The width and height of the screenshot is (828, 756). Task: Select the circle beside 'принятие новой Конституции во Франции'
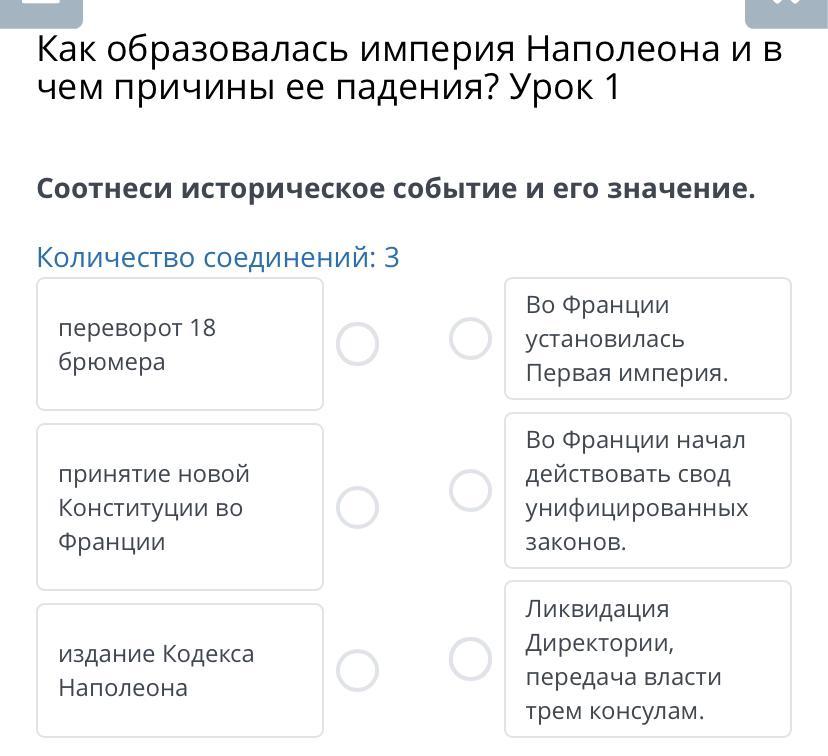357,507
